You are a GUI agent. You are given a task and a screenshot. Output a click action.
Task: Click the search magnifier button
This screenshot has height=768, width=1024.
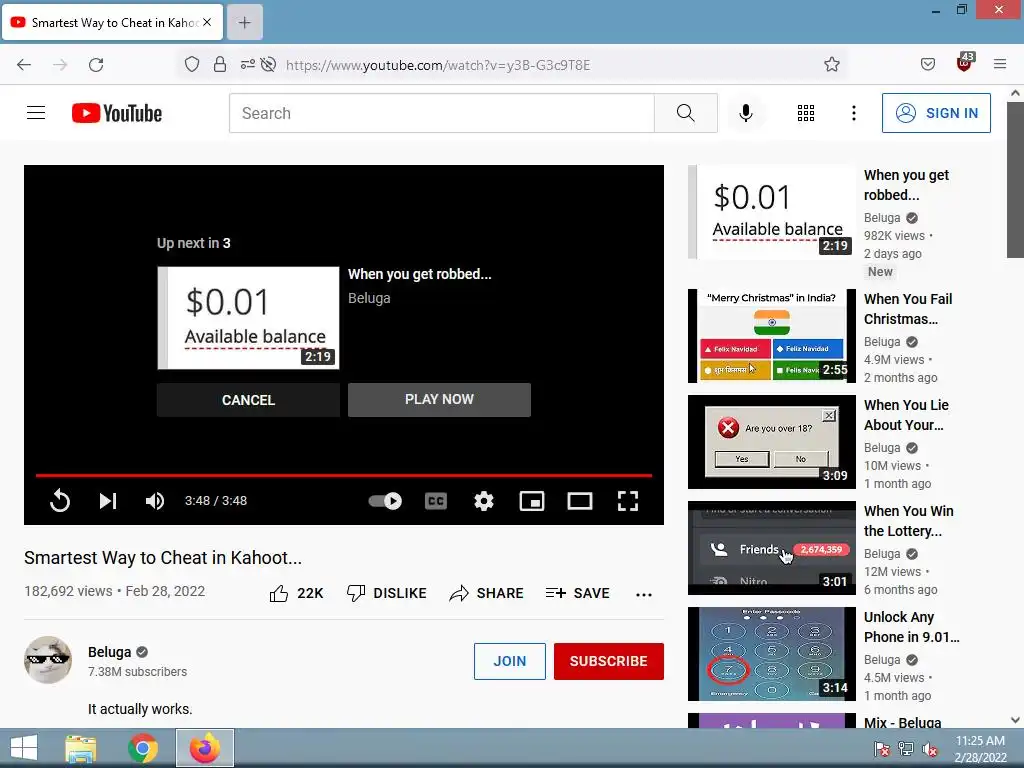[686, 113]
